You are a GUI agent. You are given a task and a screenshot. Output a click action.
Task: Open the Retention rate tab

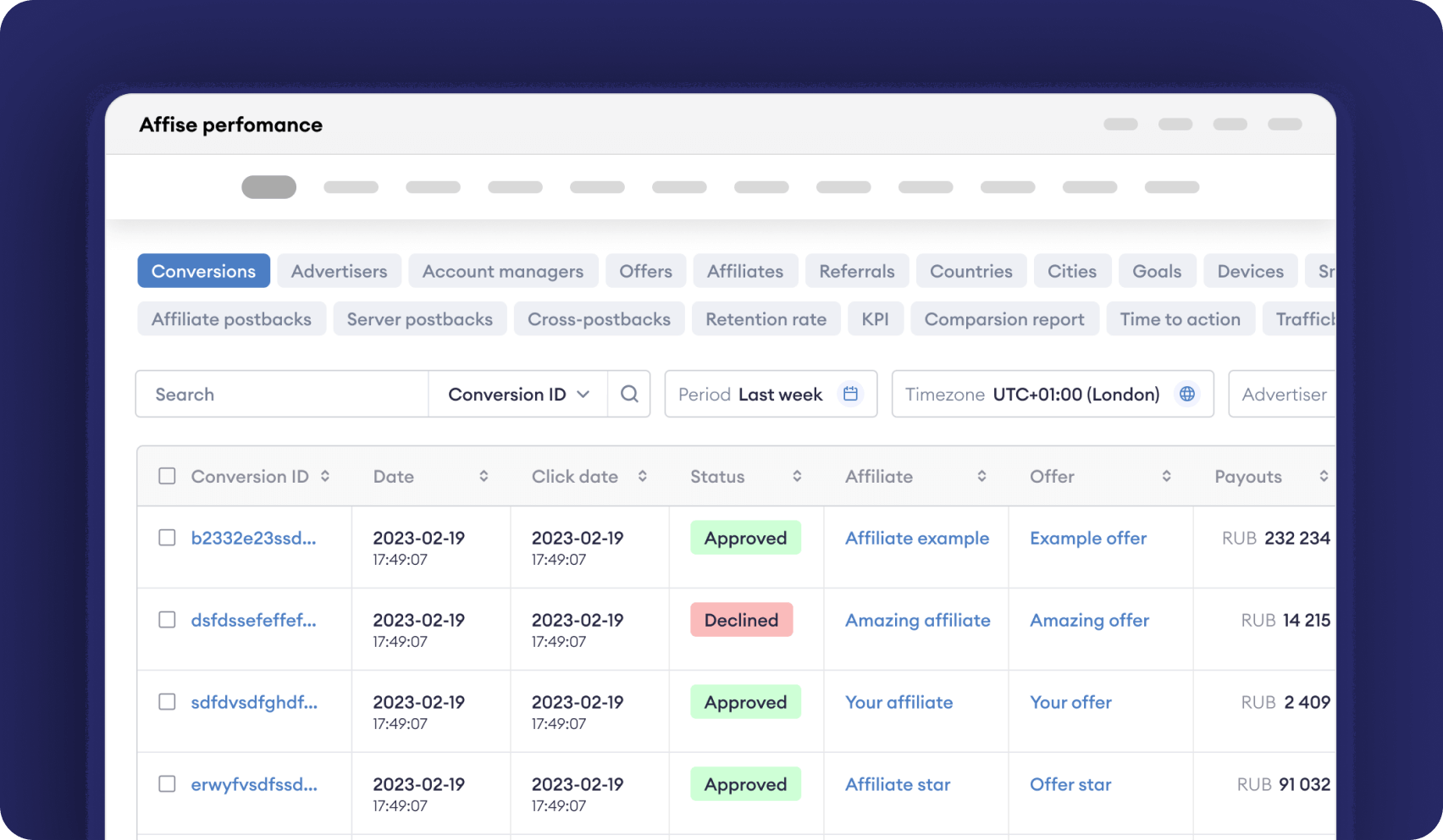(x=766, y=319)
